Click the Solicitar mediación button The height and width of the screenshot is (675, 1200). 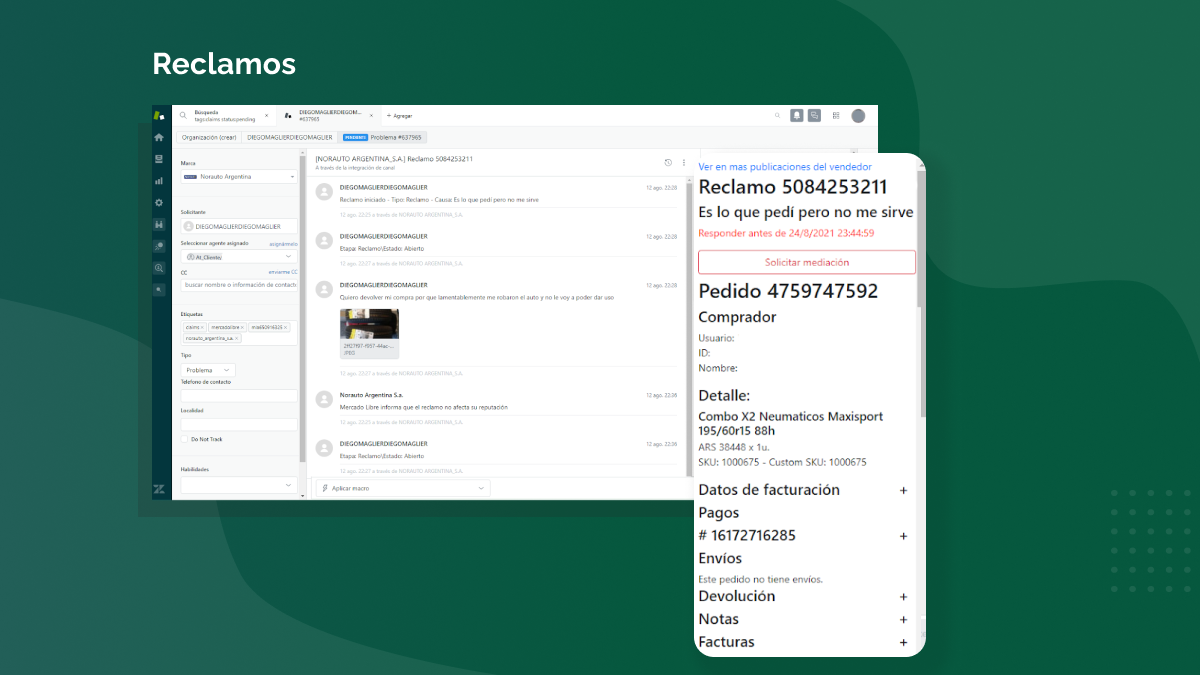tap(807, 262)
